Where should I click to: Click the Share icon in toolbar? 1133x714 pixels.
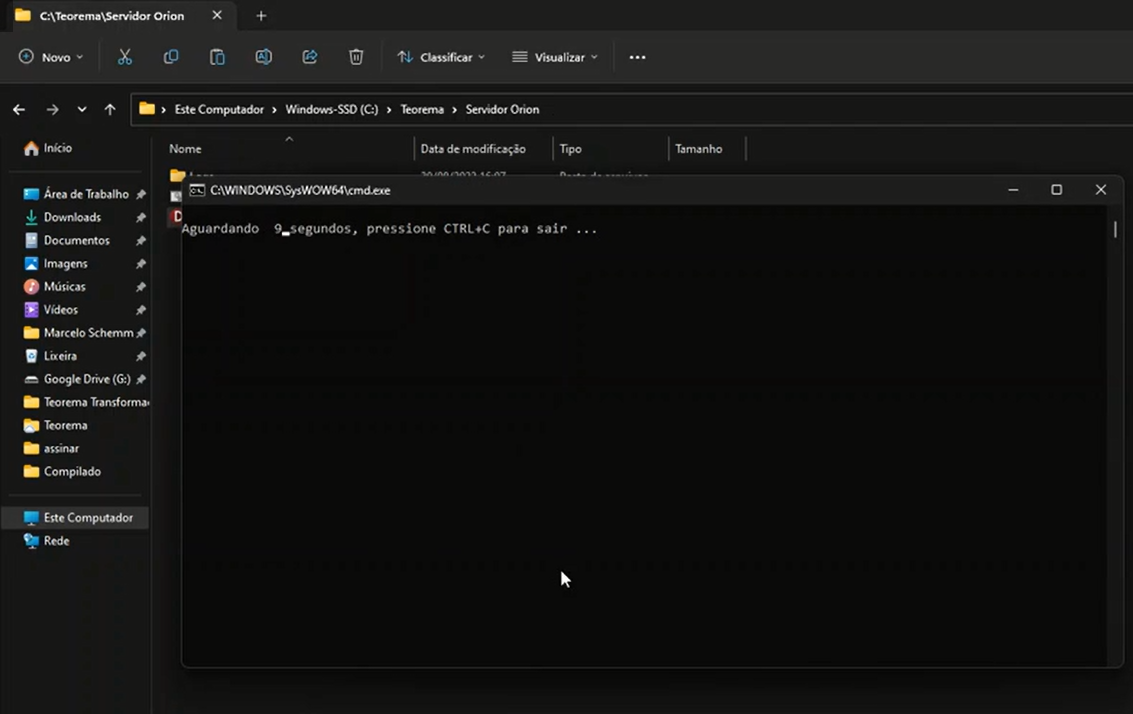click(x=310, y=57)
